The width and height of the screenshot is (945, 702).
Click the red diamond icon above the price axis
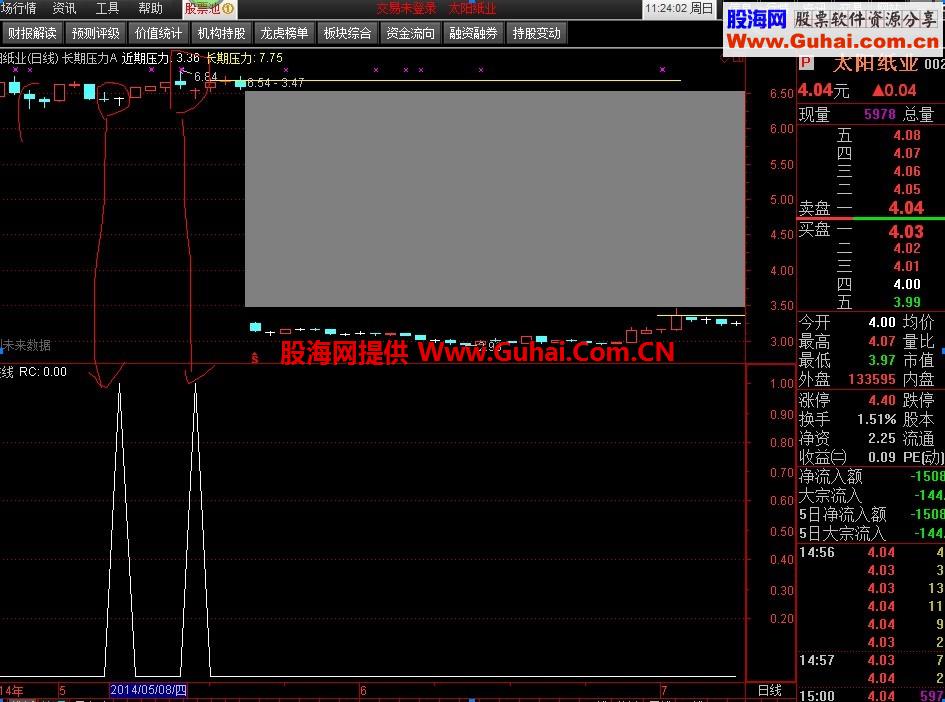coord(725,59)
